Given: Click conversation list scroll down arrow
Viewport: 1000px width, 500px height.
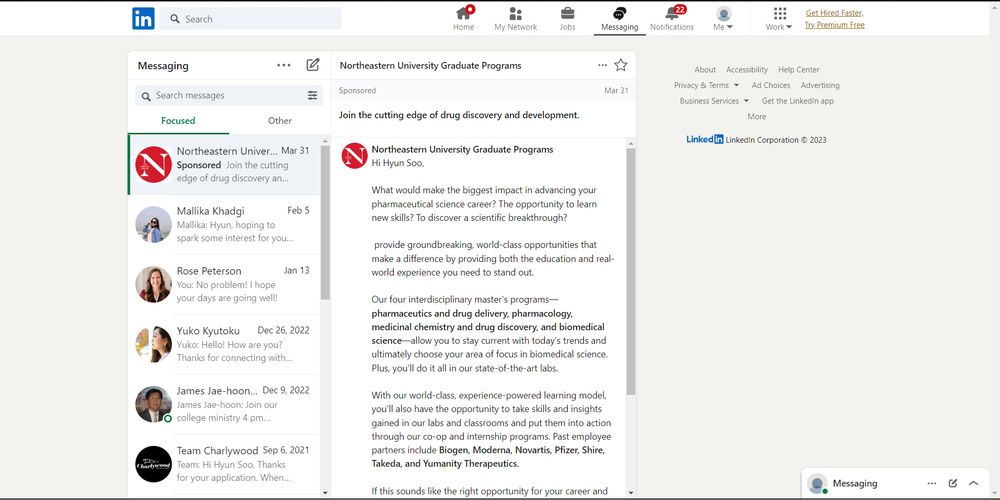Looking at the screenshot, I should coord(325,492).
